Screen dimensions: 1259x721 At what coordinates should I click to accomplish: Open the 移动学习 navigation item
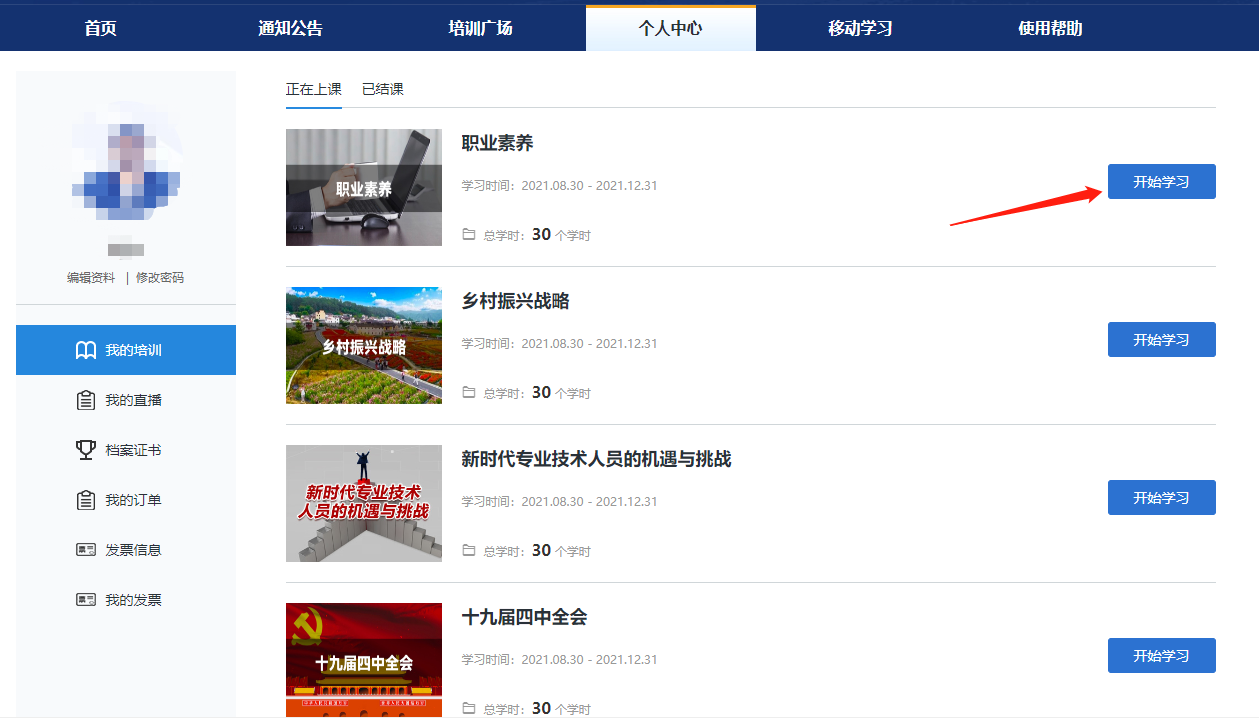[860, 28]
